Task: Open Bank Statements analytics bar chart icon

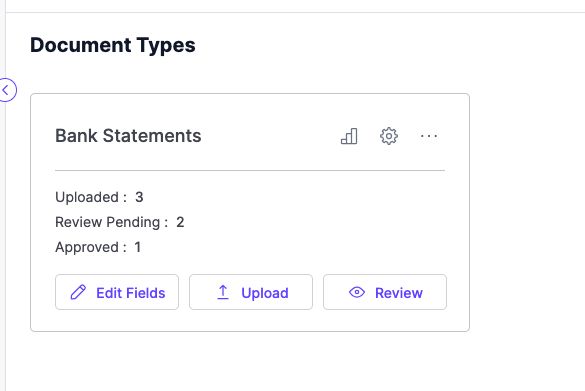Action: 349,136
